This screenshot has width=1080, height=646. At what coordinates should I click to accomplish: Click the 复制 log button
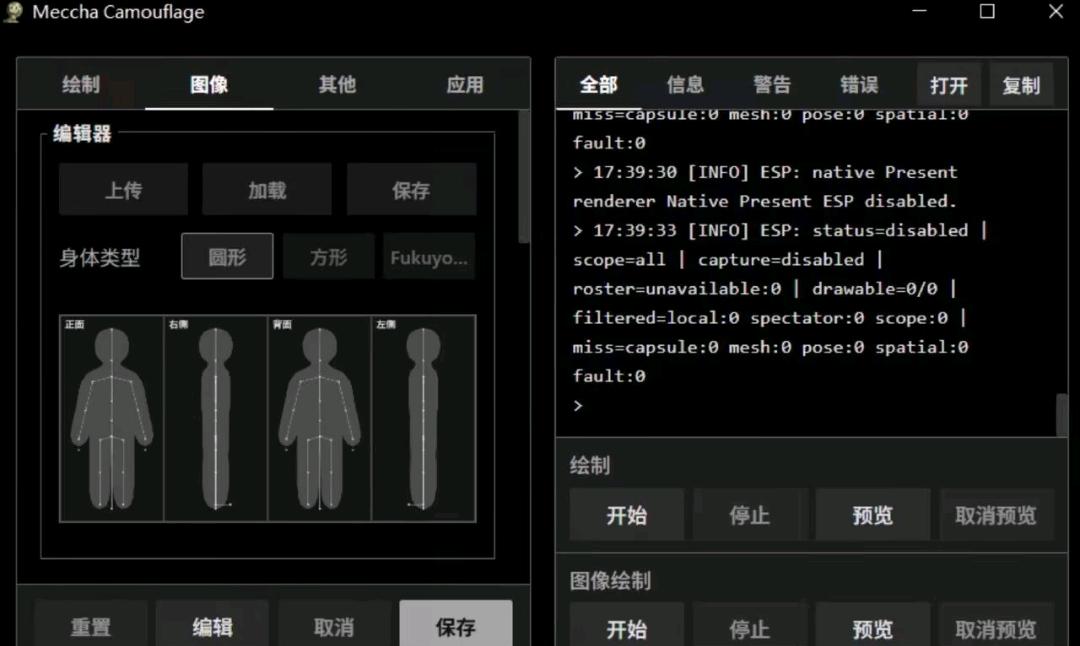click(x=1021, y=85)
